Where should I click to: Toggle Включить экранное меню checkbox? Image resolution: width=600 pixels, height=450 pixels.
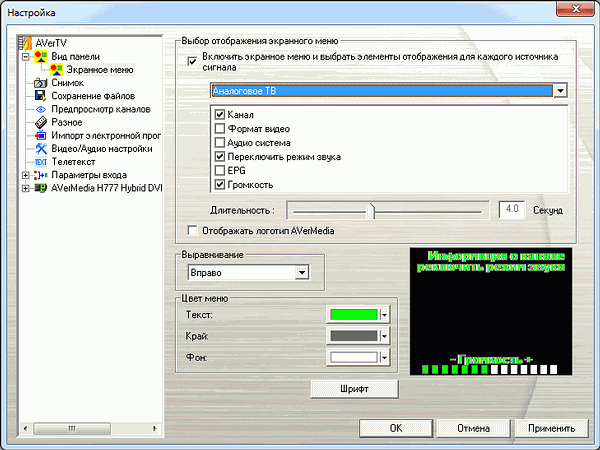click(192, 61)
